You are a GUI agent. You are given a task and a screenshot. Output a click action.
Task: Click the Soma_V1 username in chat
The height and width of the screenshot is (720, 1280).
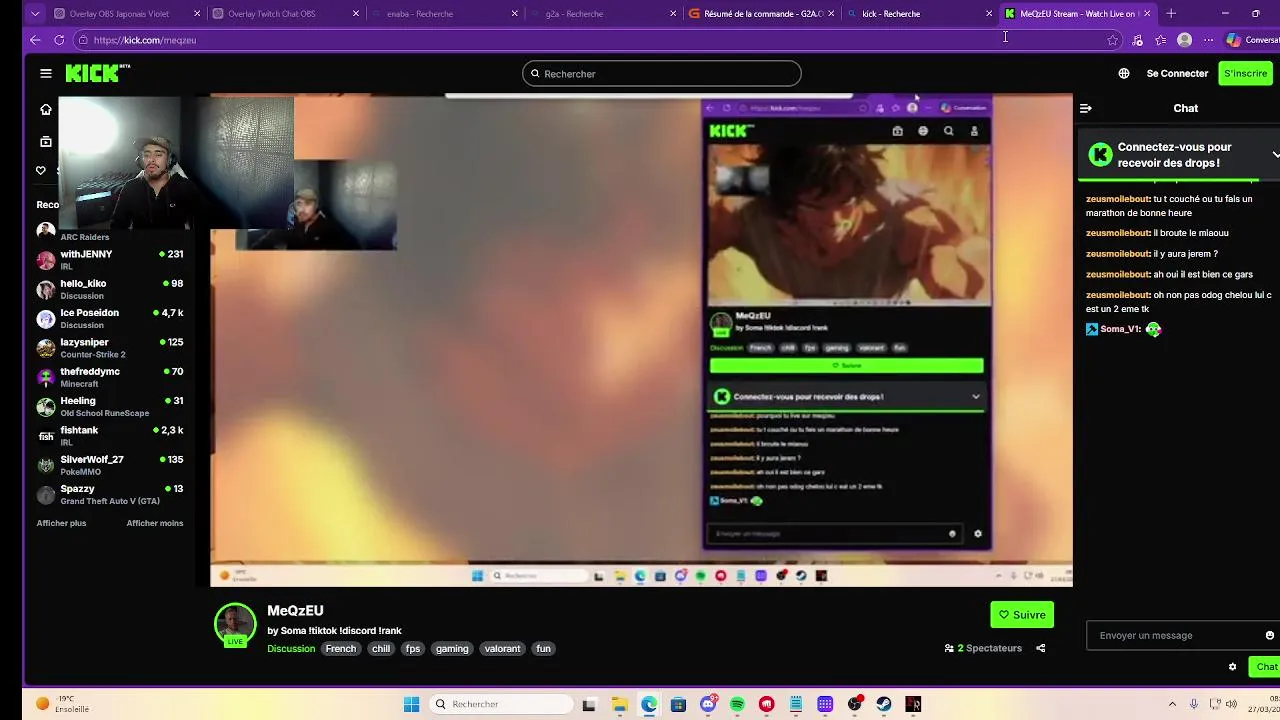coord(1120,329)
